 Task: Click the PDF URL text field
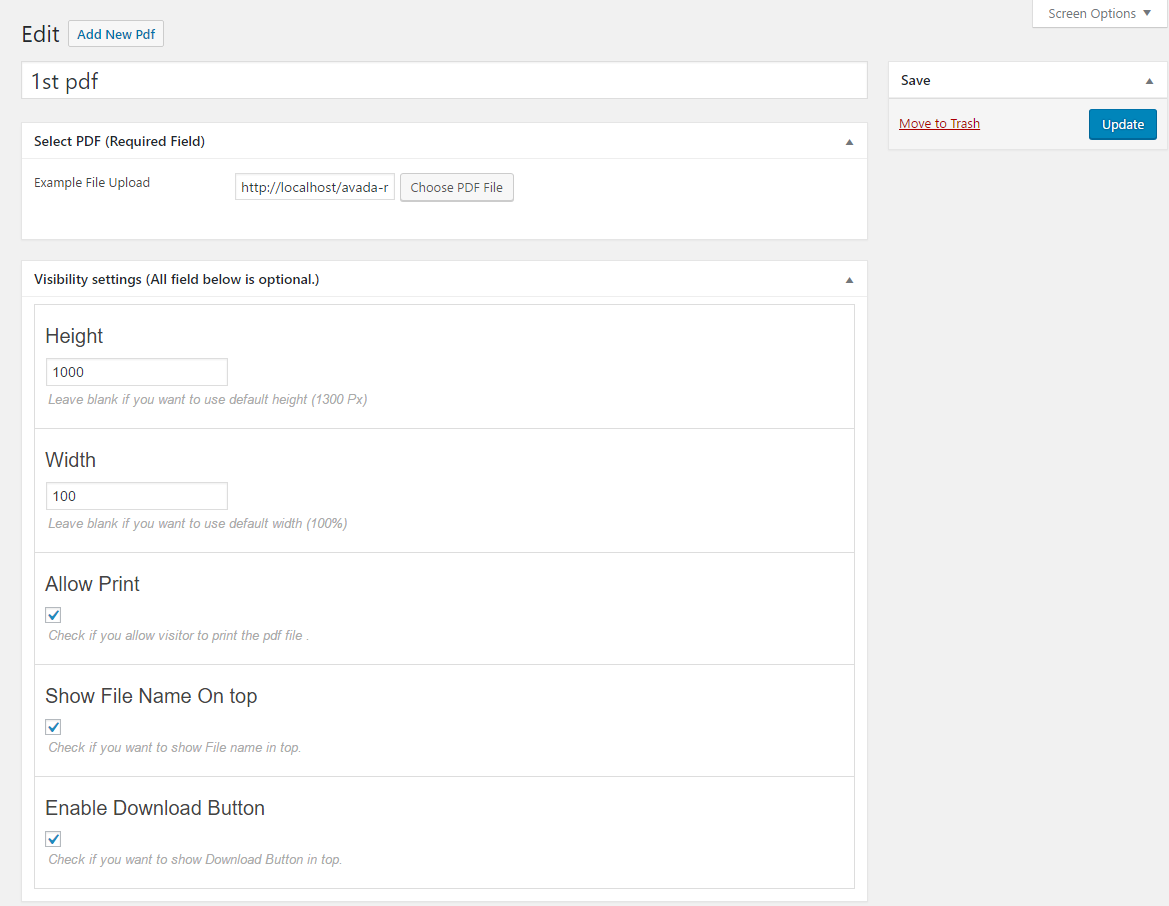pos(315,187)
